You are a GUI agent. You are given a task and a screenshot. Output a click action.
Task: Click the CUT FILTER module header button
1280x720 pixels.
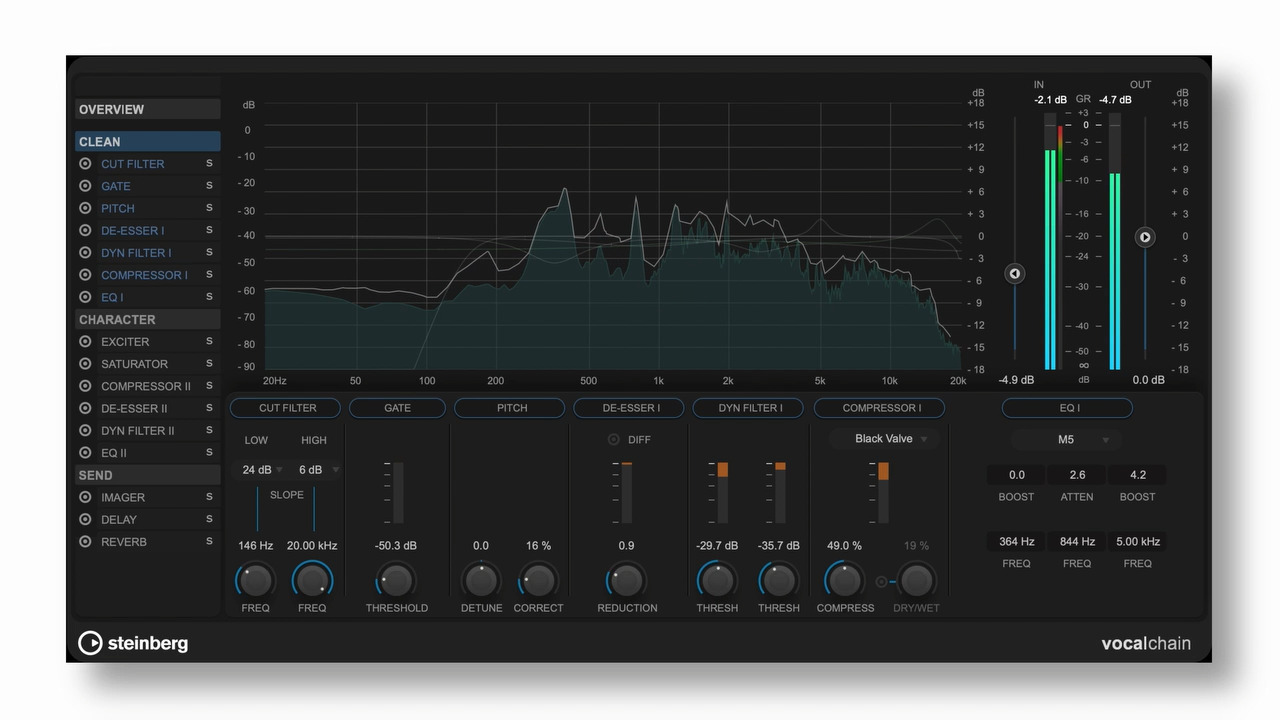point(285,408)
